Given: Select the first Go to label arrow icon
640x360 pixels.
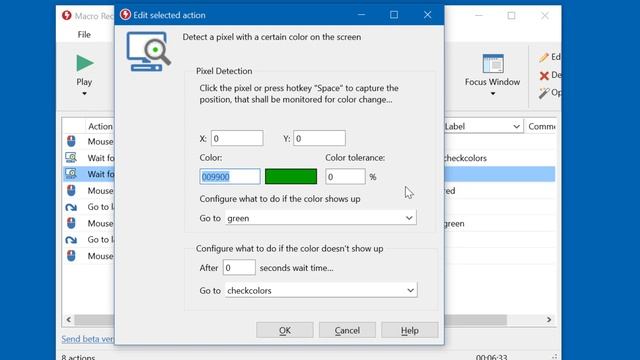Looking at the screenshot, I should [x=71, y=207].
